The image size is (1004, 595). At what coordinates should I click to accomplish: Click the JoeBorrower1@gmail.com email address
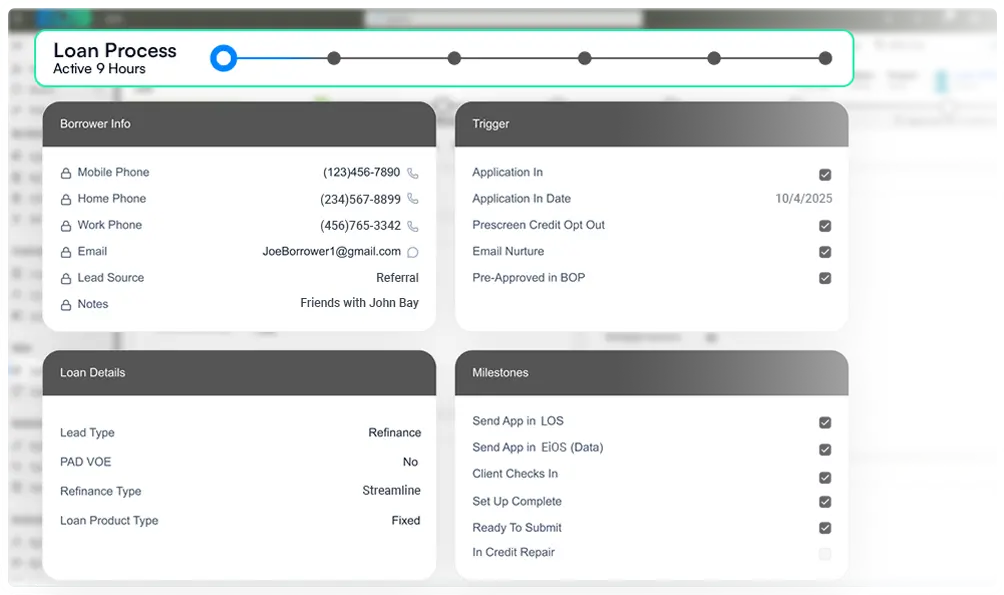pos(331,252)
